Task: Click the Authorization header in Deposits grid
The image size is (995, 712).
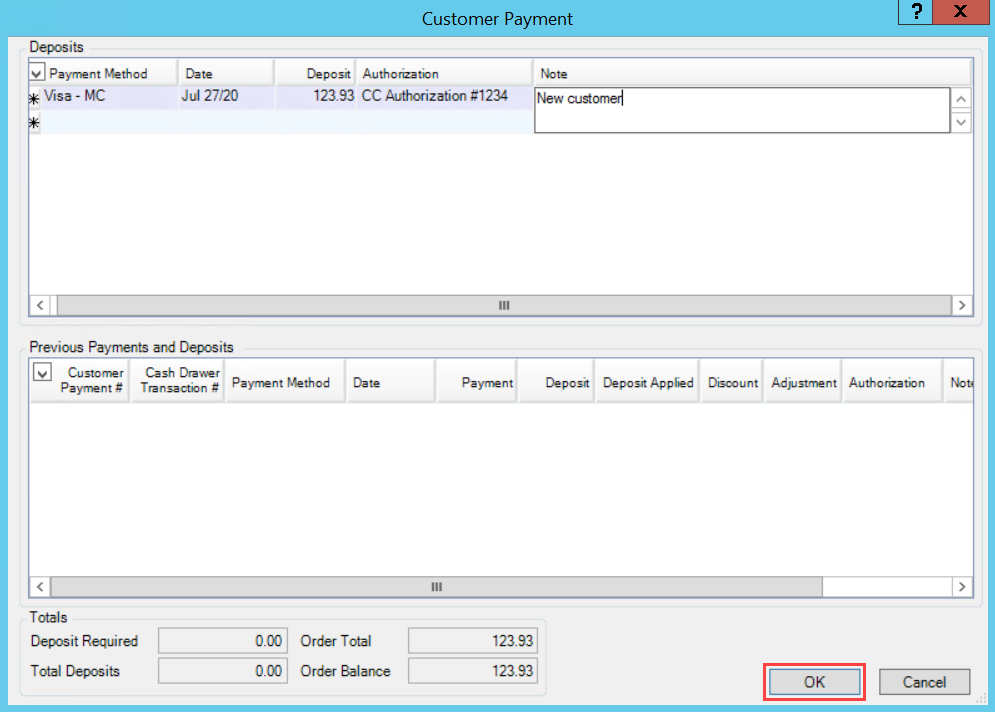Action: (x=445, y=74)
